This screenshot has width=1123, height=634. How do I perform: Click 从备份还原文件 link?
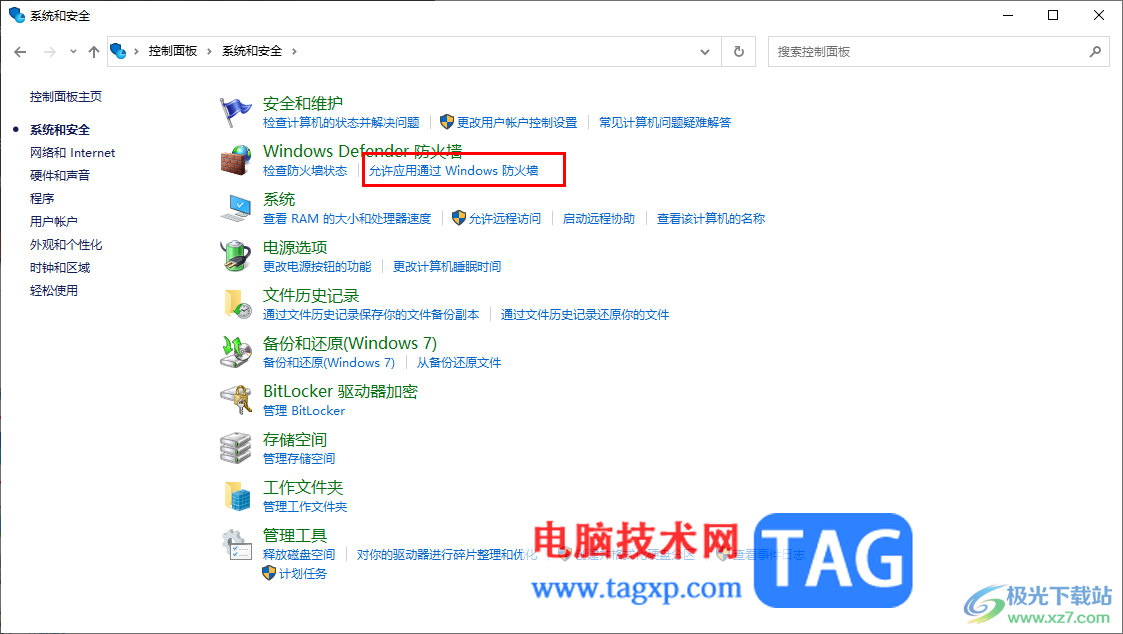click(x=459, y=362)
